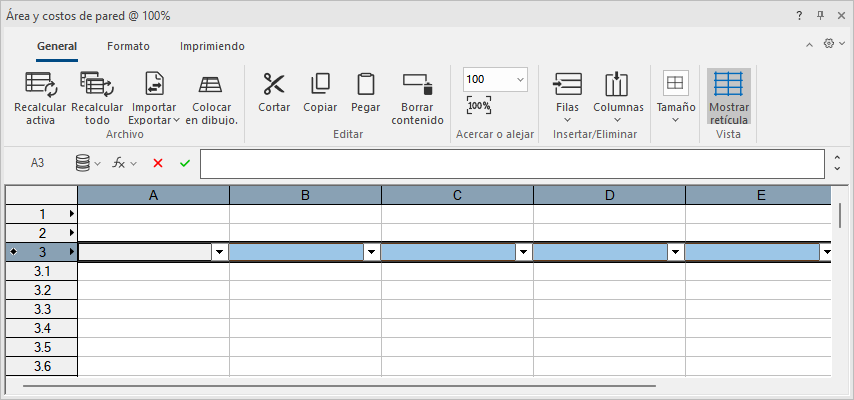Click the red X cancel entry button
This screenshot has width=854, height=400.
158,163
